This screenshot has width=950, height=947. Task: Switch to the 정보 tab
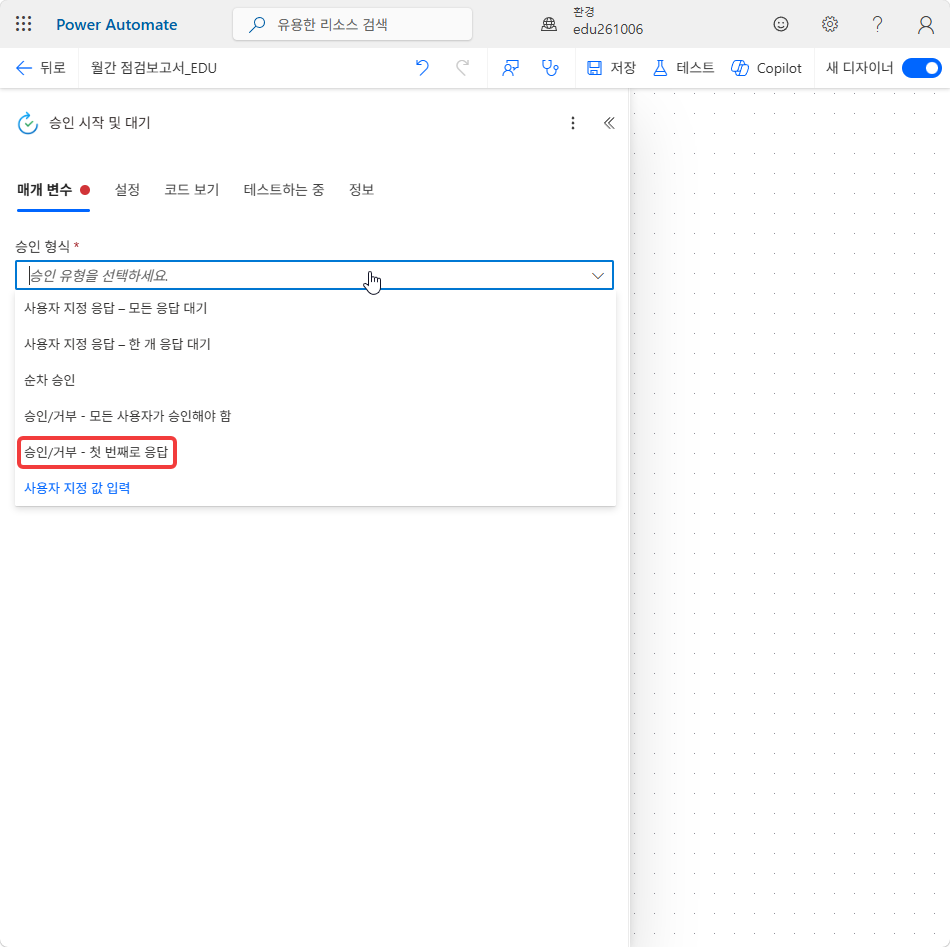point(361,190)
